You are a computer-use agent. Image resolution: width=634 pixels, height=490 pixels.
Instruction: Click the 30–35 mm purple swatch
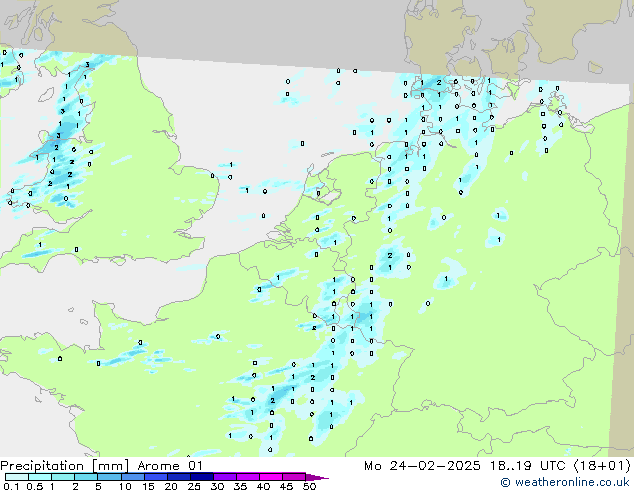[224, 477]
